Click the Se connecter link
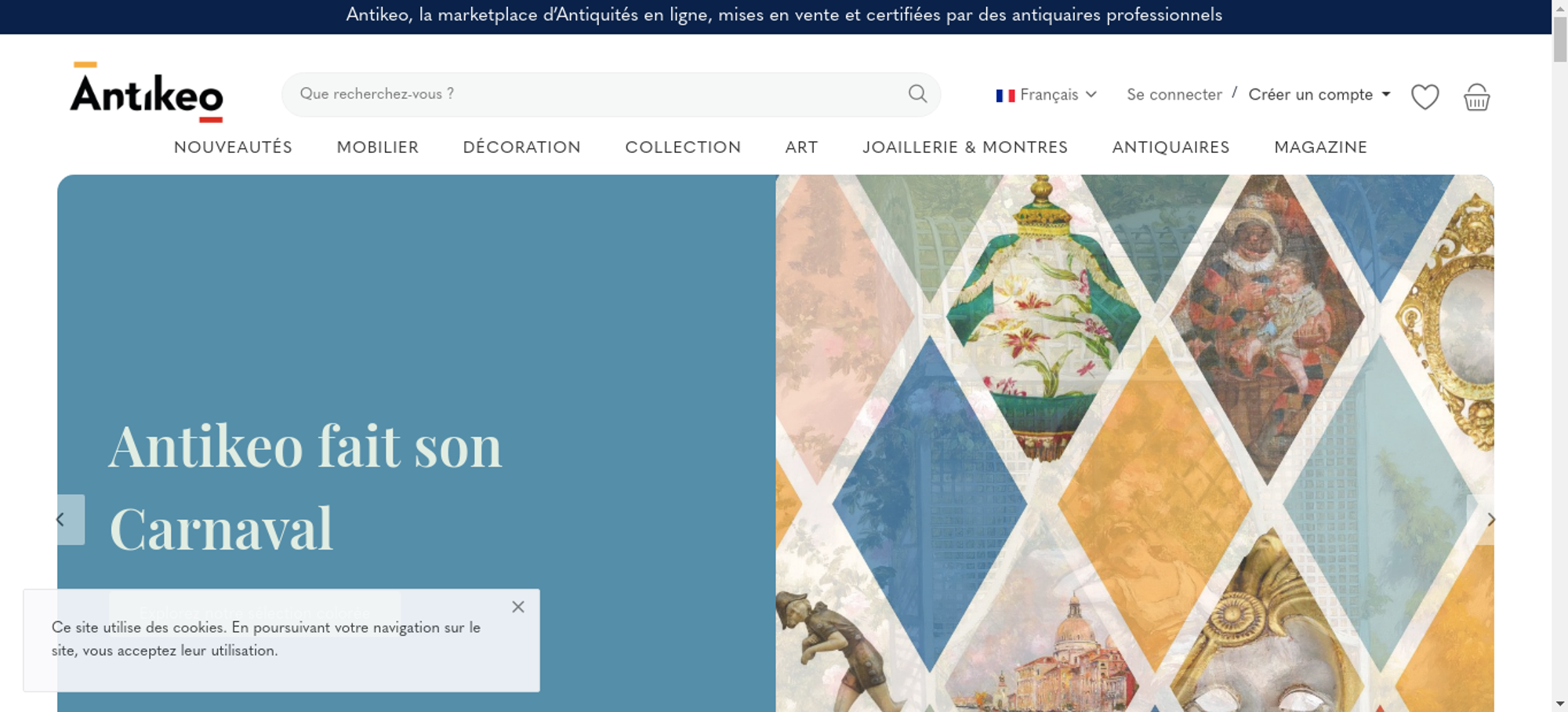The height and width of the screenshot is (712, 1568). [1174, 95]
